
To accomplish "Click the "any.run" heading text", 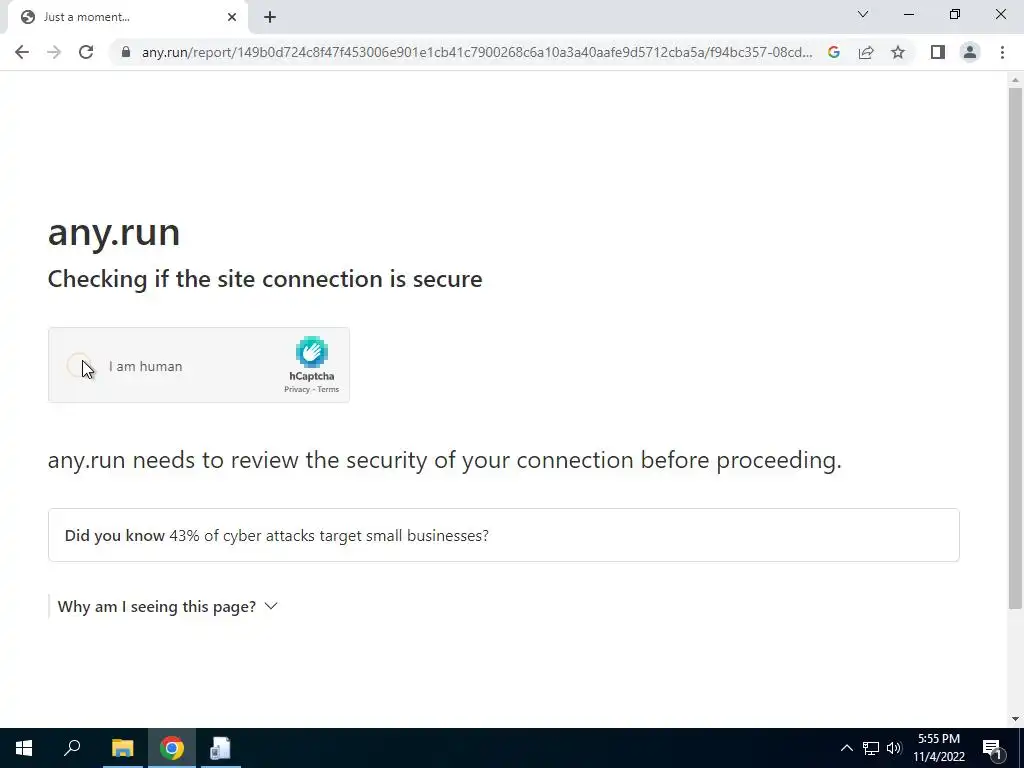I will point(114,232).
